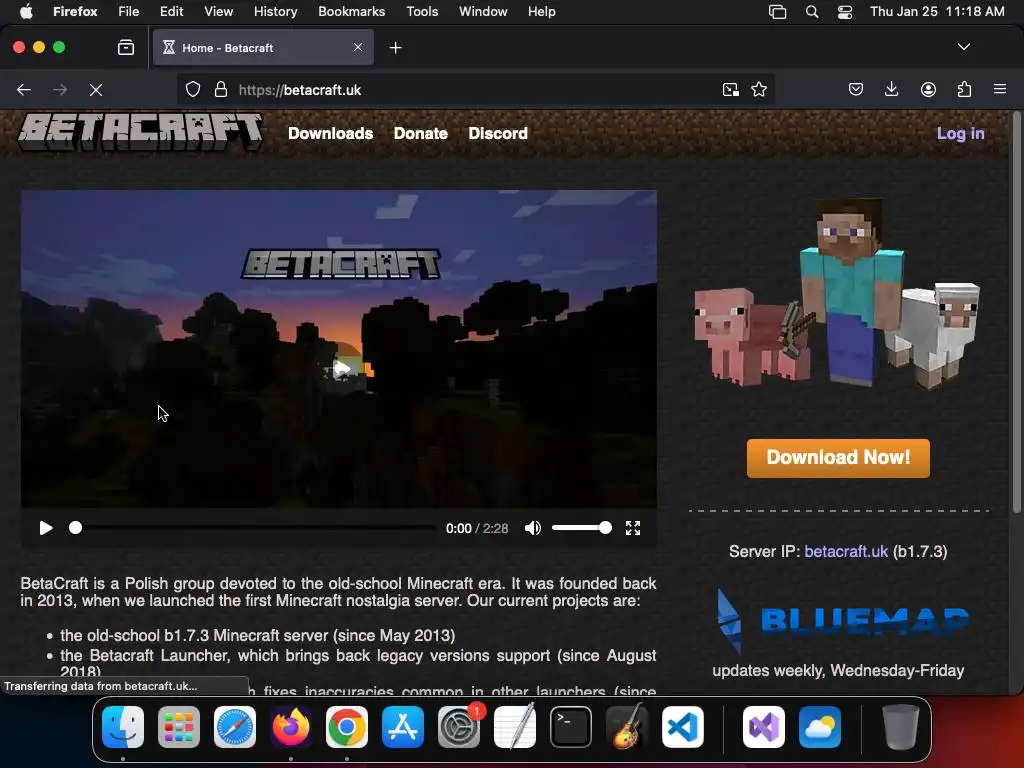Click the video seek progress bar

[253, 528]
